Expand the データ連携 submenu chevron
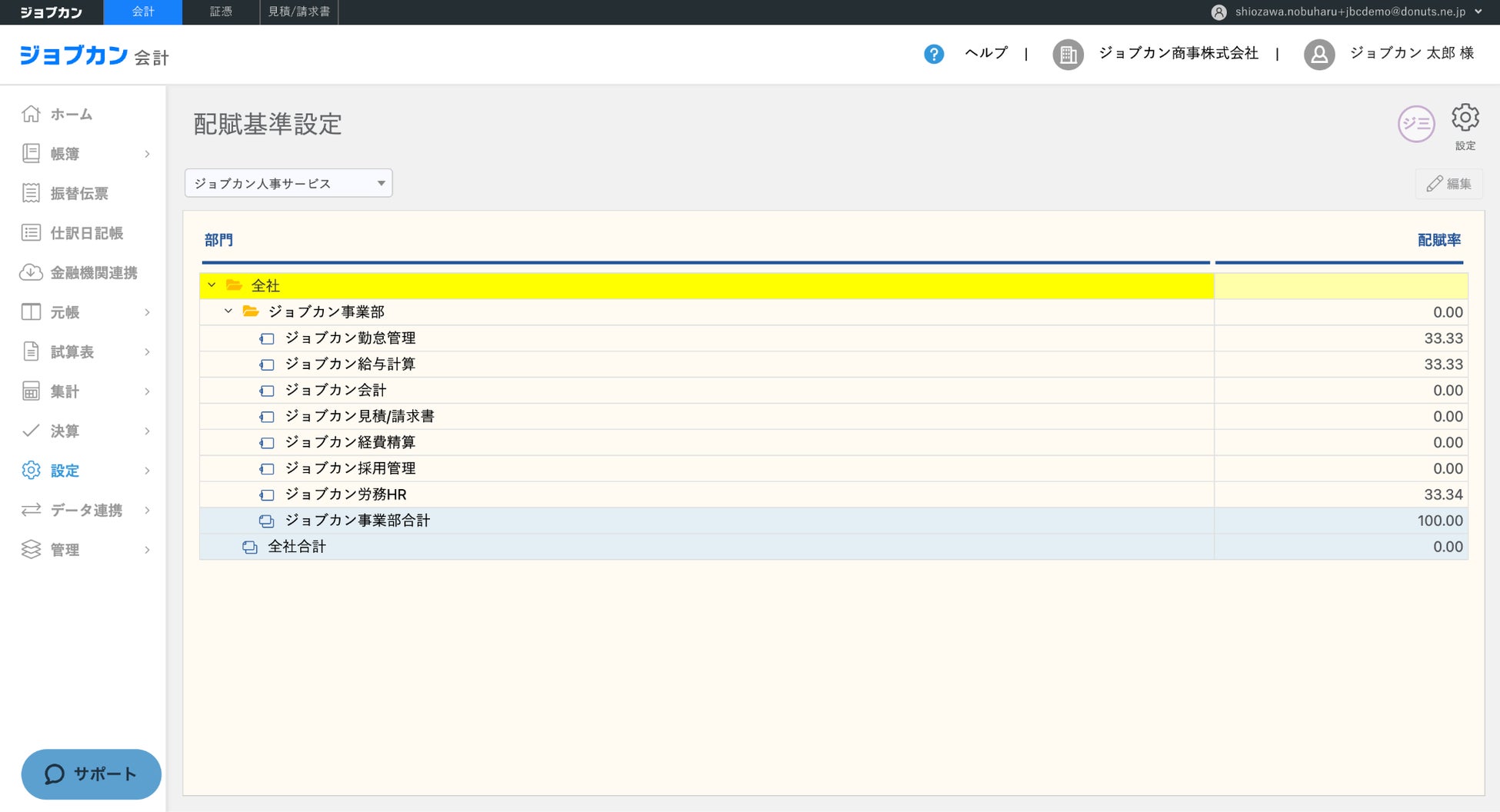1500x812 pixels. tap(147, 510)
